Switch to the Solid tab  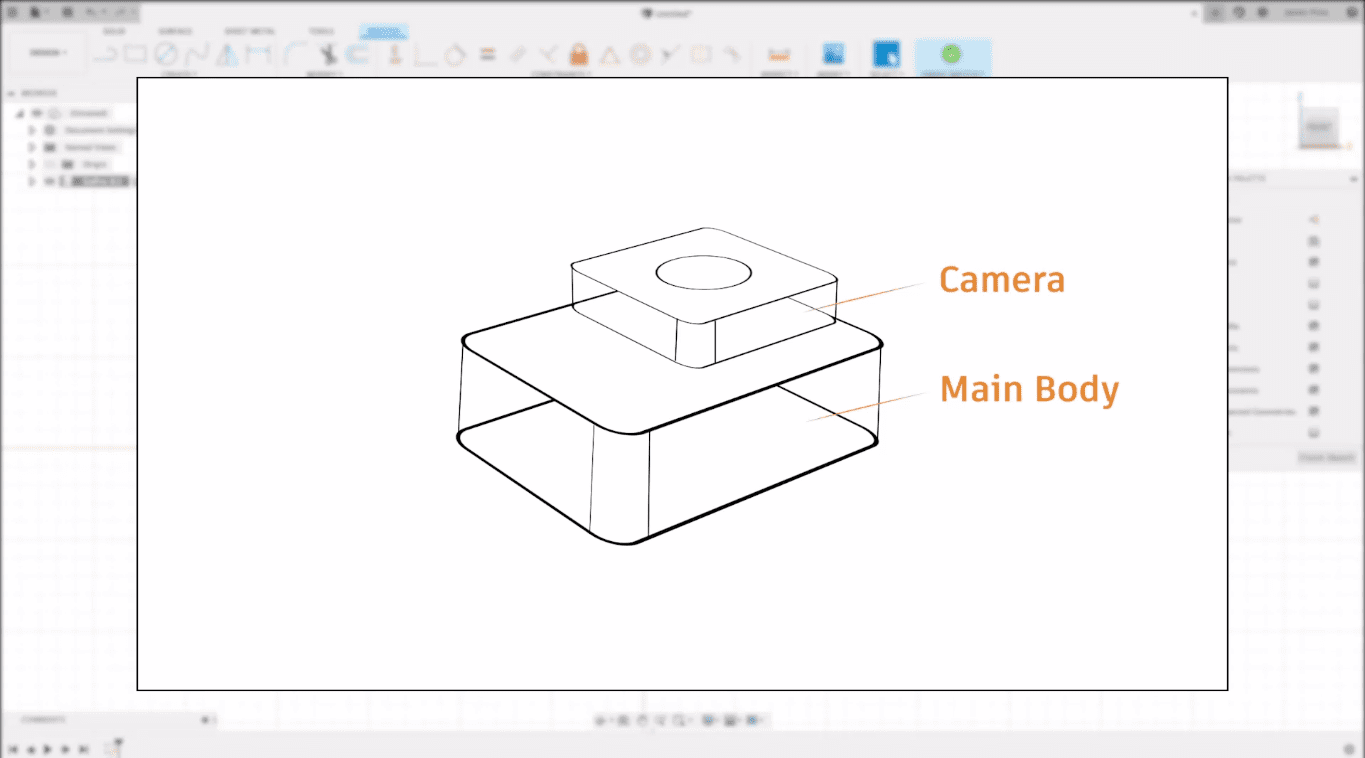pos(114,31)
